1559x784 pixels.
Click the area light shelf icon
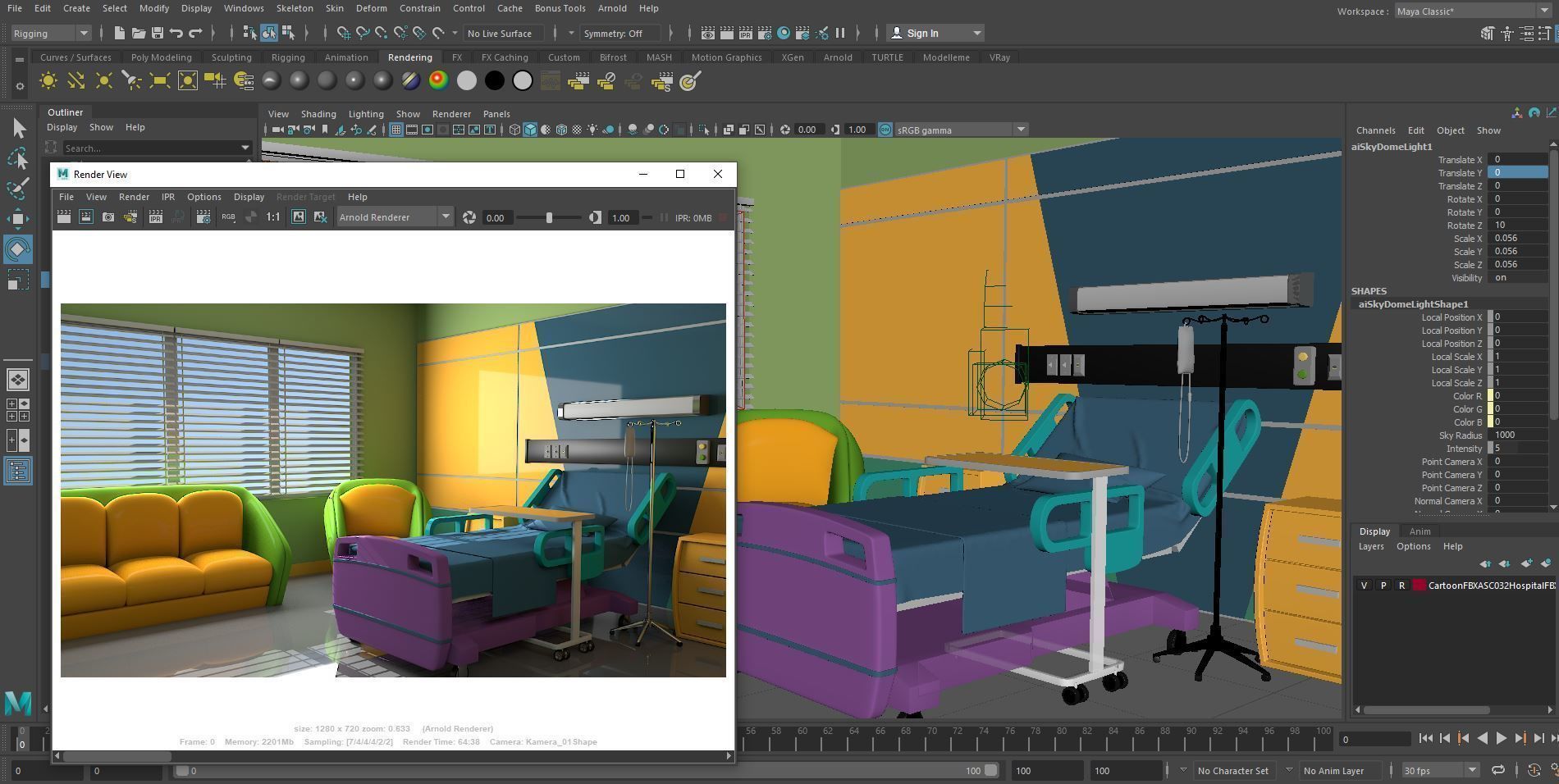[x=160, y=80]
